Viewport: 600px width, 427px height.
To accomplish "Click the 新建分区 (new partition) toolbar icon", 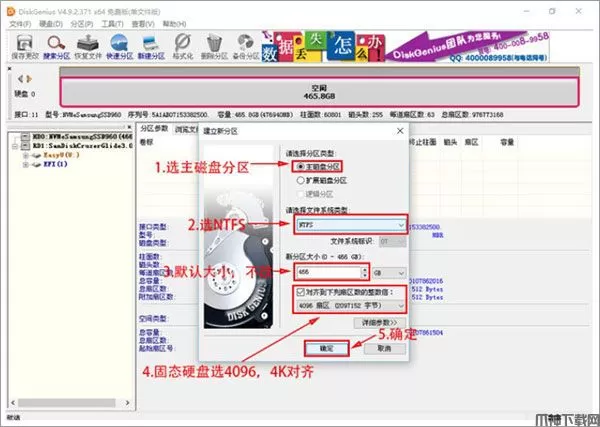I will 151,47.
